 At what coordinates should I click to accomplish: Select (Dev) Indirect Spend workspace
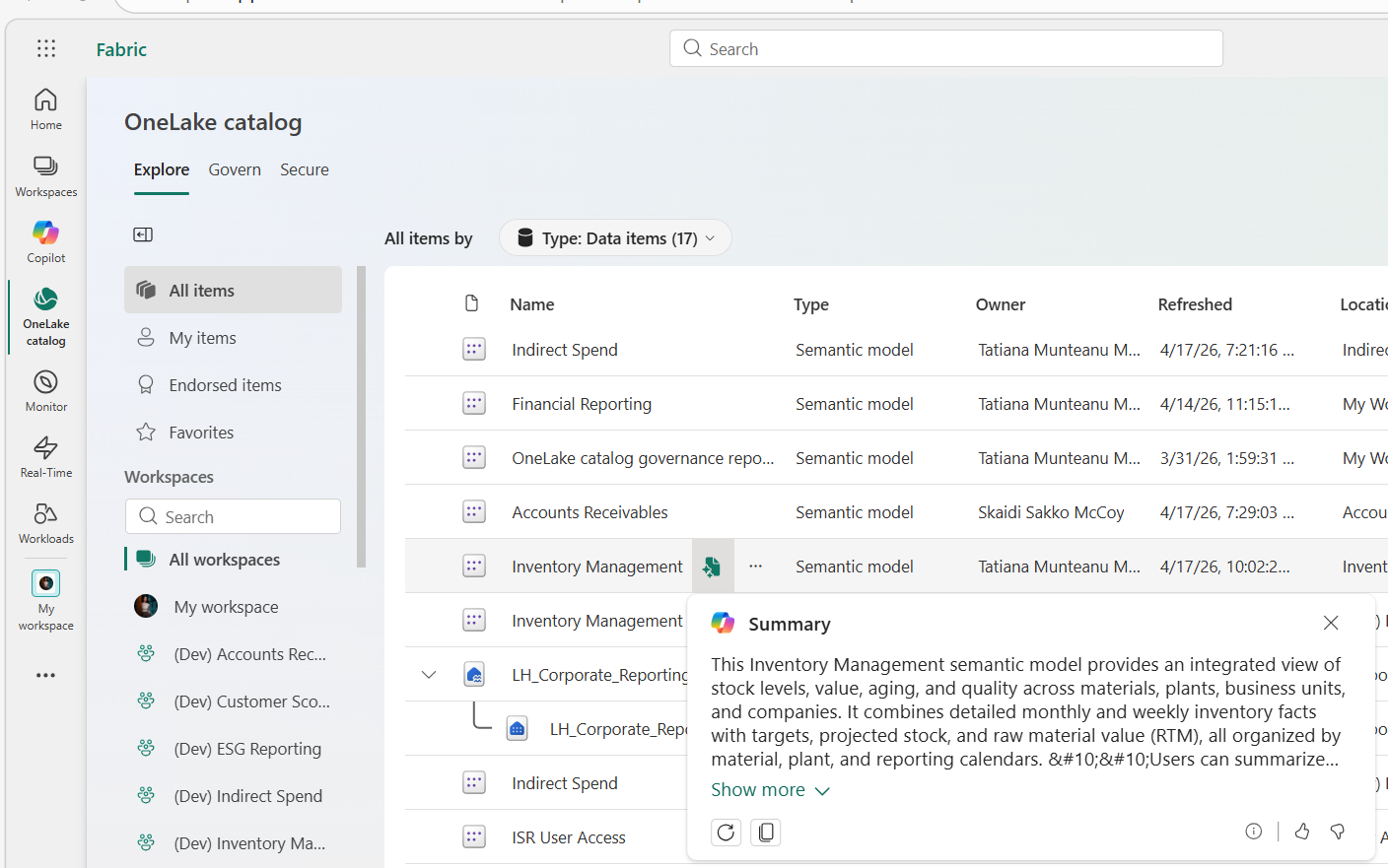[x=234, y=795]
